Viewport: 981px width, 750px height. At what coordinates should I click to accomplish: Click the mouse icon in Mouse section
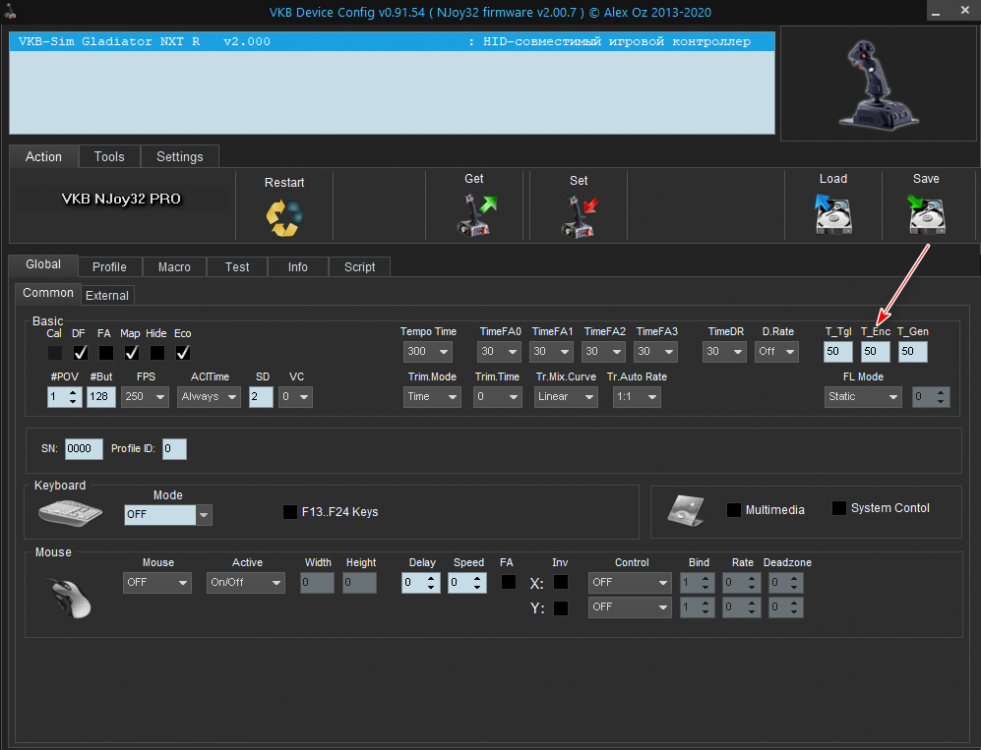click(72, 596)
